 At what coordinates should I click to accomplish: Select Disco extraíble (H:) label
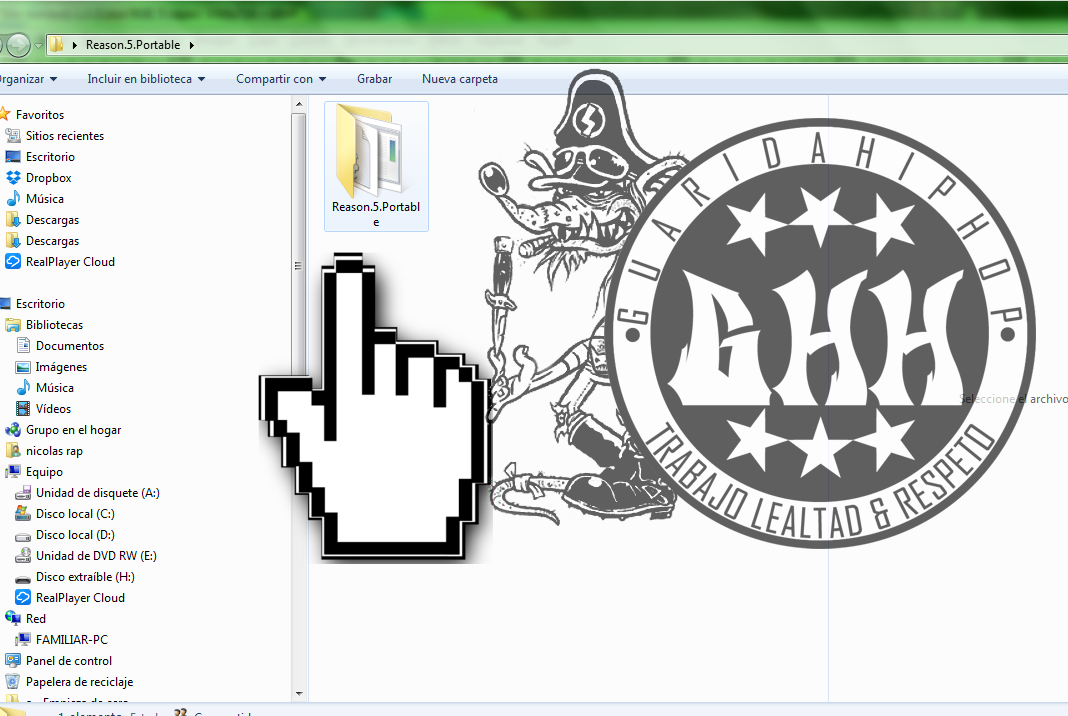point(85,577)
